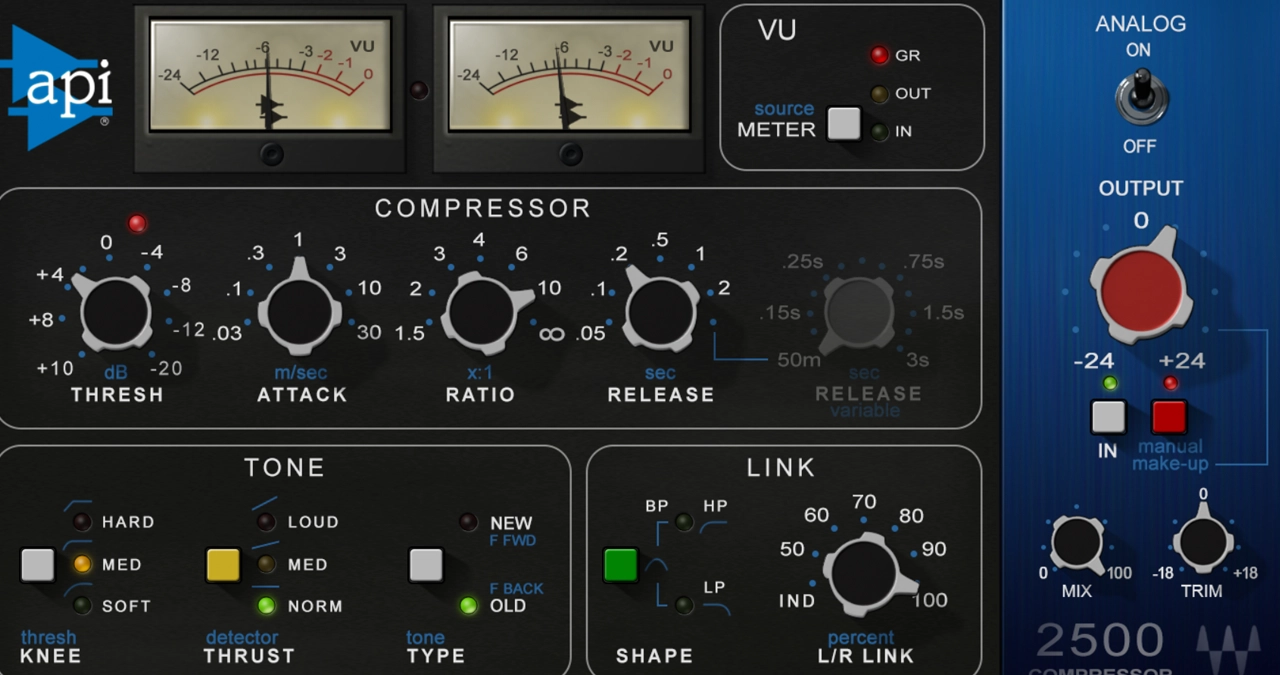Viewport: 1280px width, 675px height.
Task: Cycle the VU meter source button
Action: pyautogui.click(x=844, y=124)
